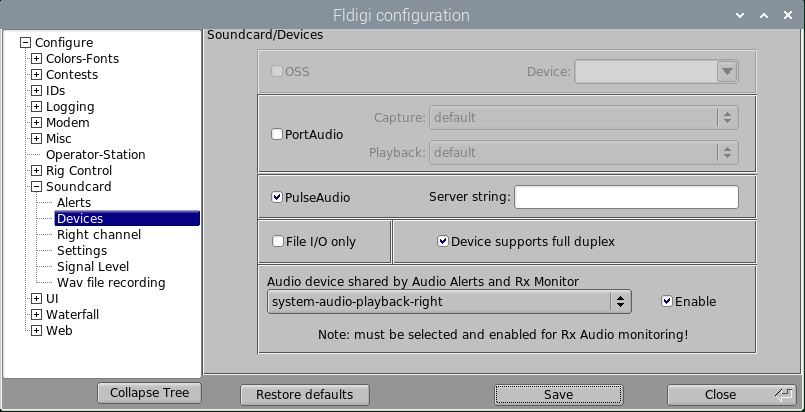Expand the Contests tree node
805x412 pixels.
click(x=36, y=74)
